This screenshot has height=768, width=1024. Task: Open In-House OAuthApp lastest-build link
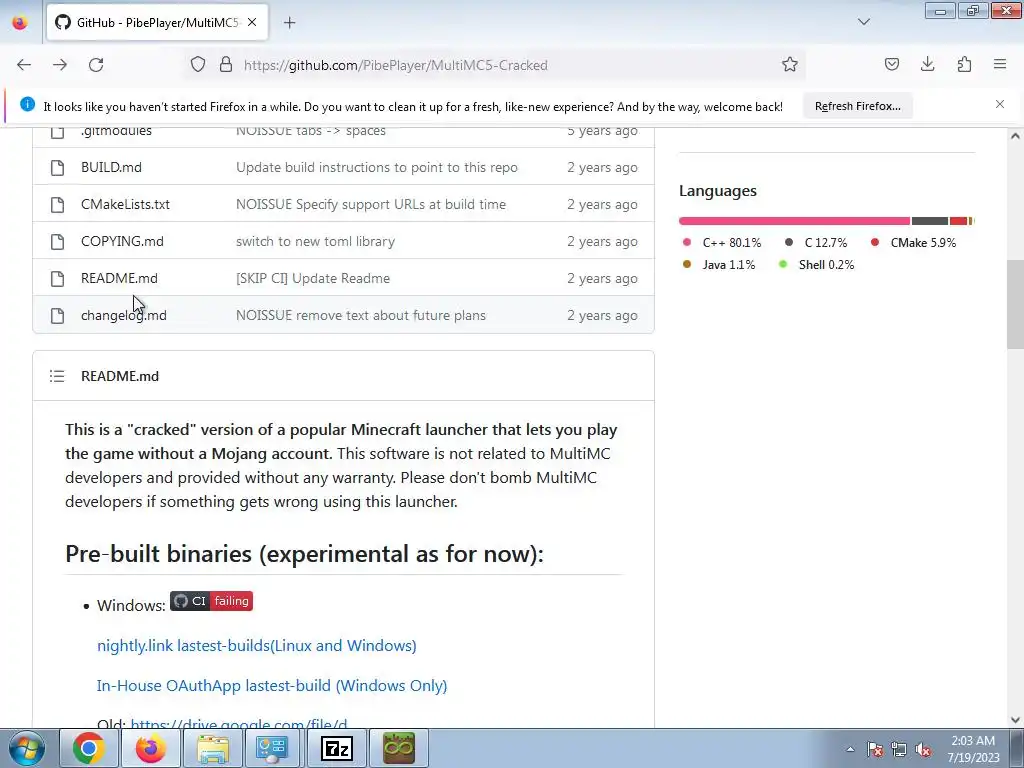[x=272, y=686]
